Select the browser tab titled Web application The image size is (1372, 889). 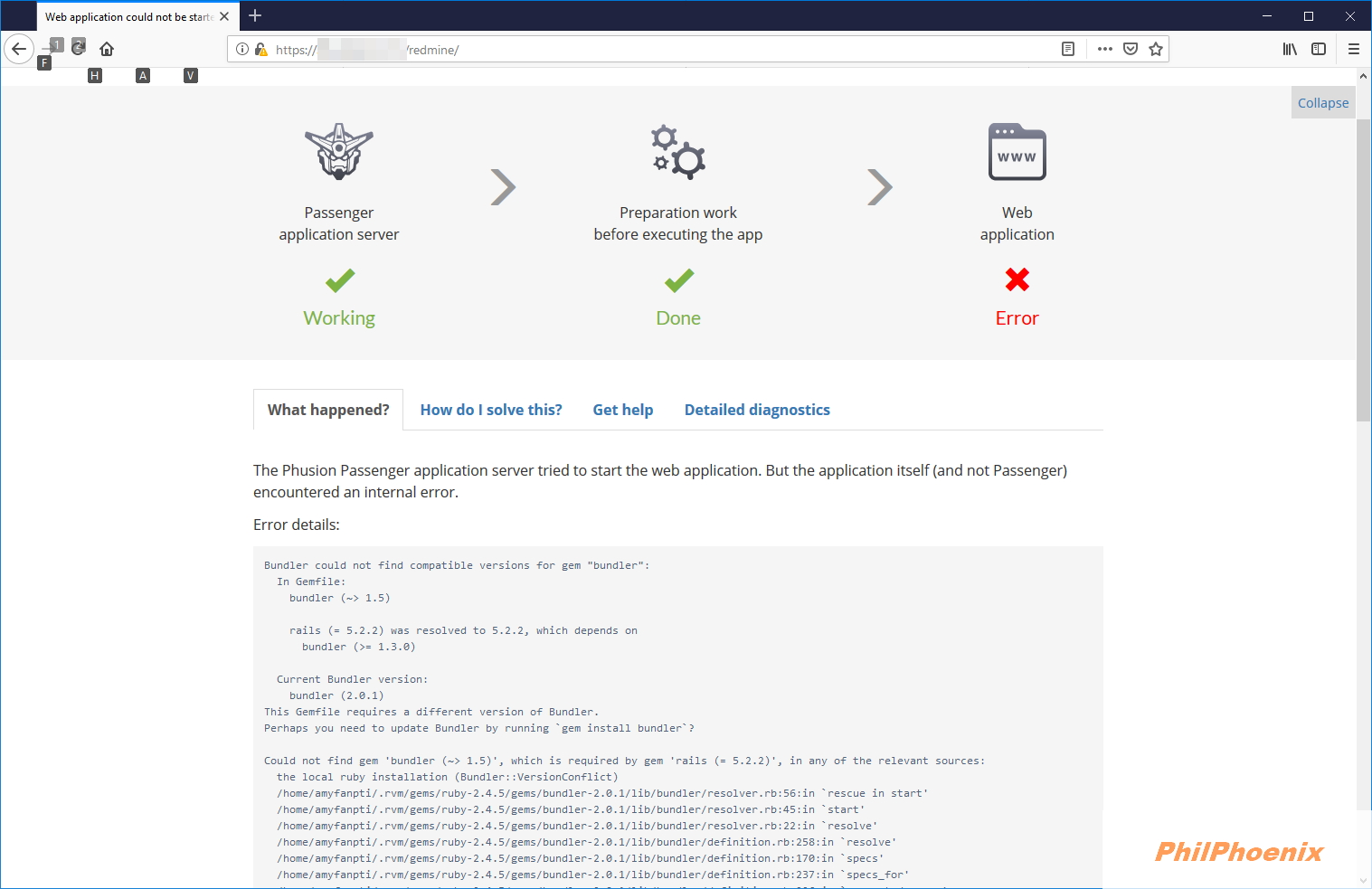(137, 16)
